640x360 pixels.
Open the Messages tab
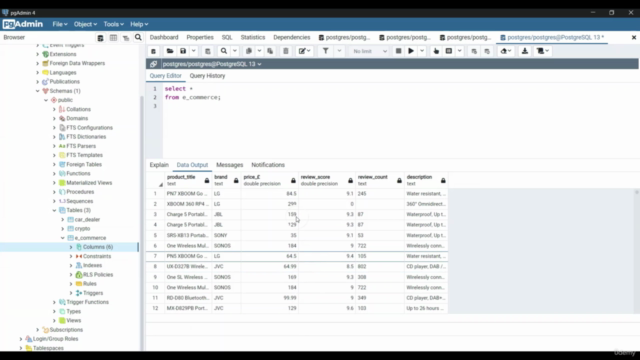coord(229,165)
